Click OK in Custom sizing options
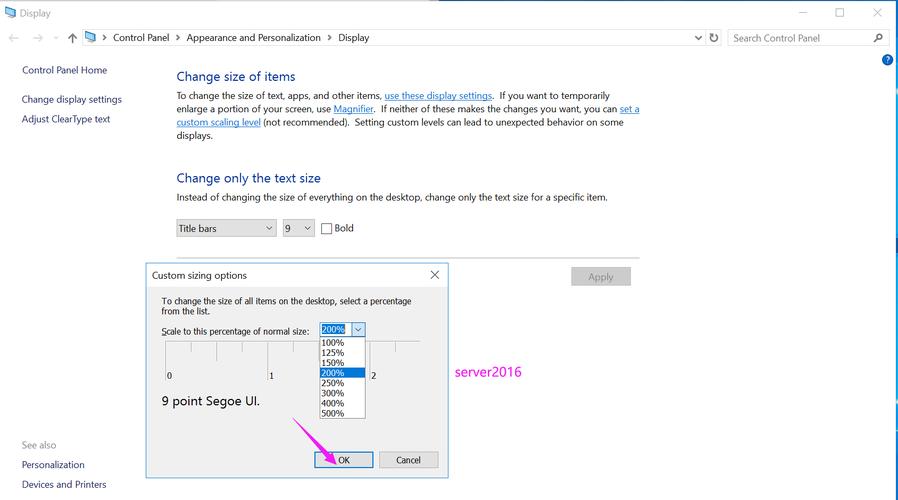Viewport: 898px width, 500px height. 343,460
